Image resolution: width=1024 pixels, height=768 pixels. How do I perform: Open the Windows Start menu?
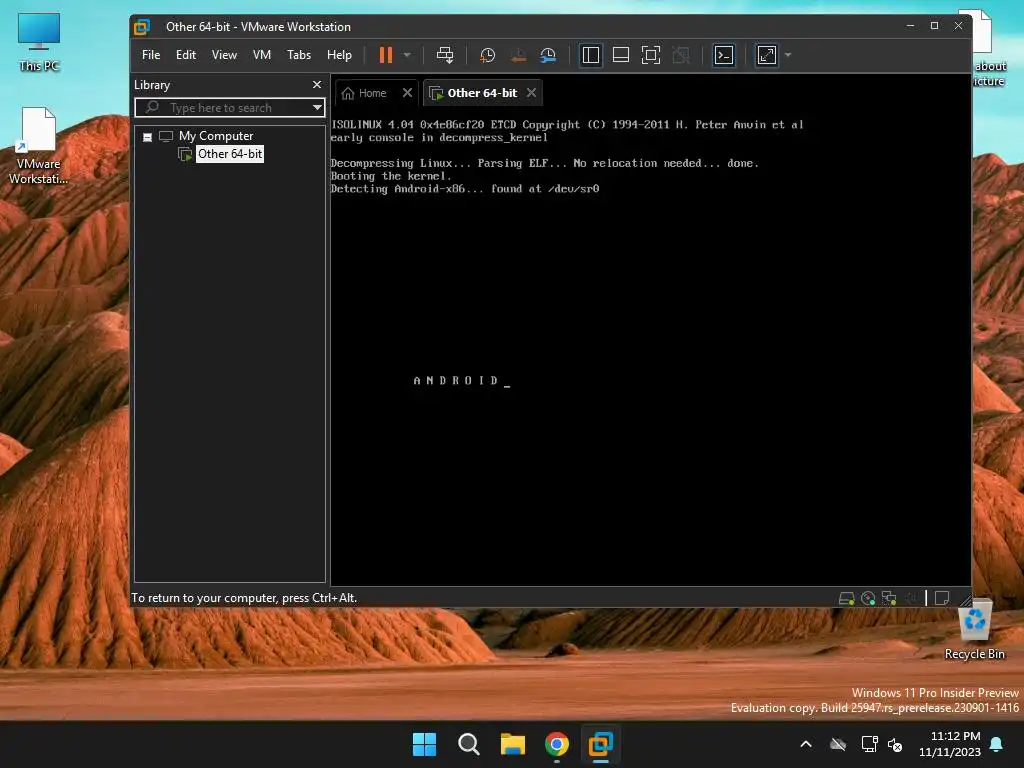tap(424, 744)
